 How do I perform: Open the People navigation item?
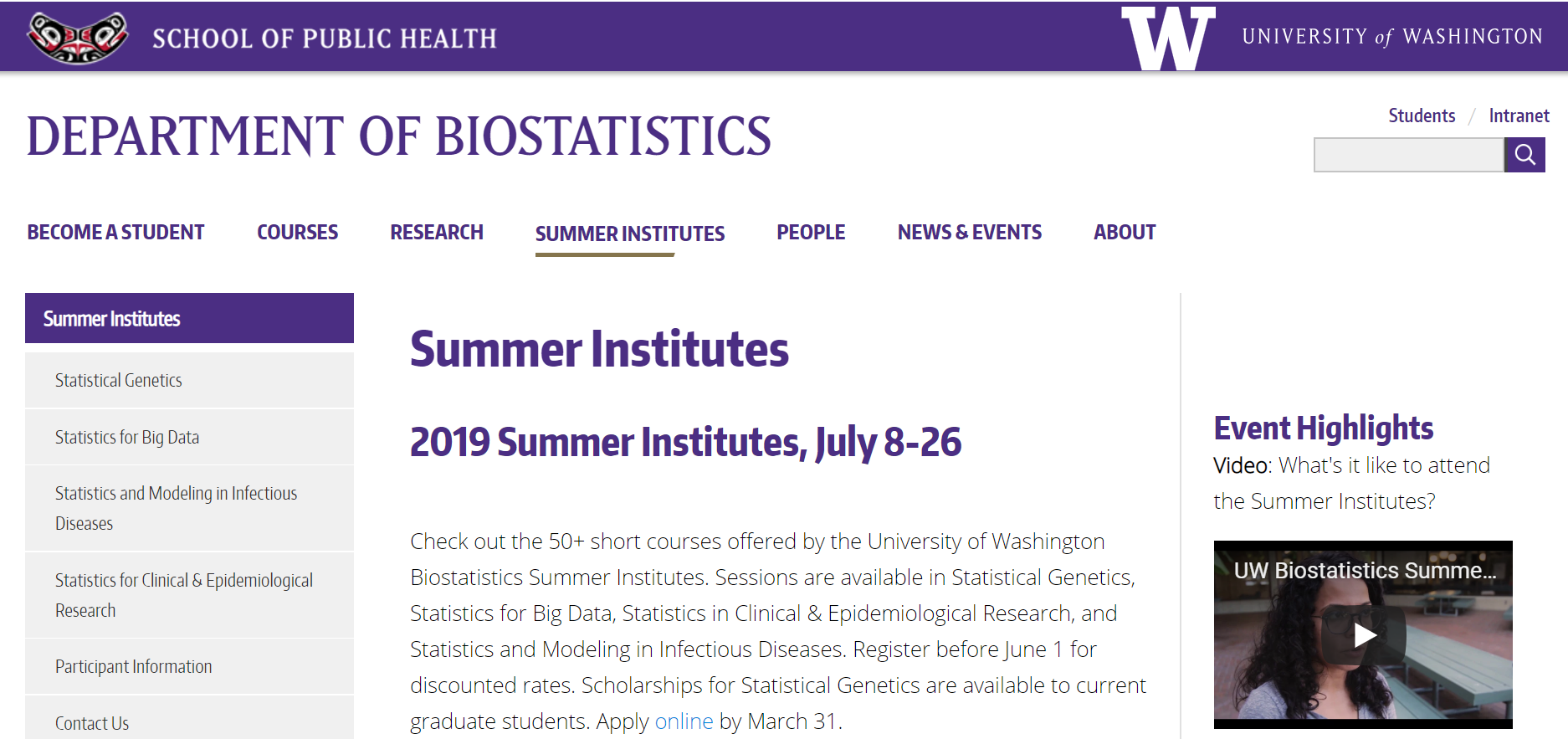[811, 232]
